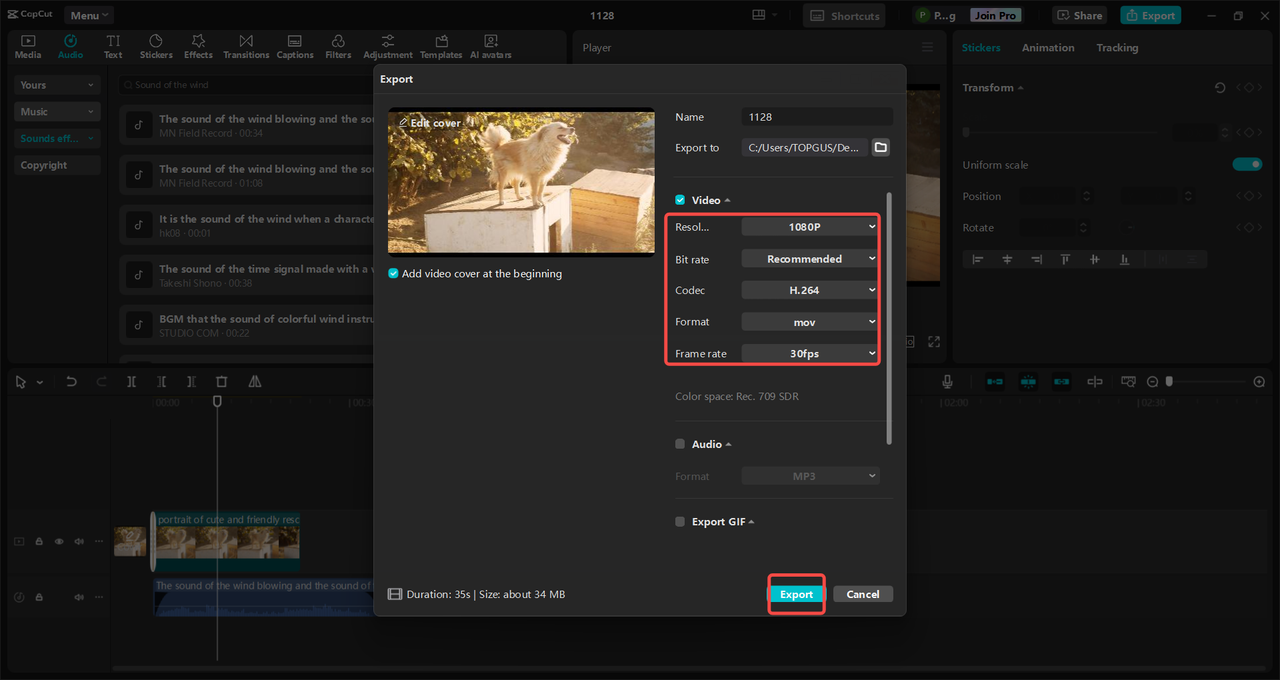Click Edit cover on the preview thumbnail
The image size is (1280, 680).
(429, 123)
